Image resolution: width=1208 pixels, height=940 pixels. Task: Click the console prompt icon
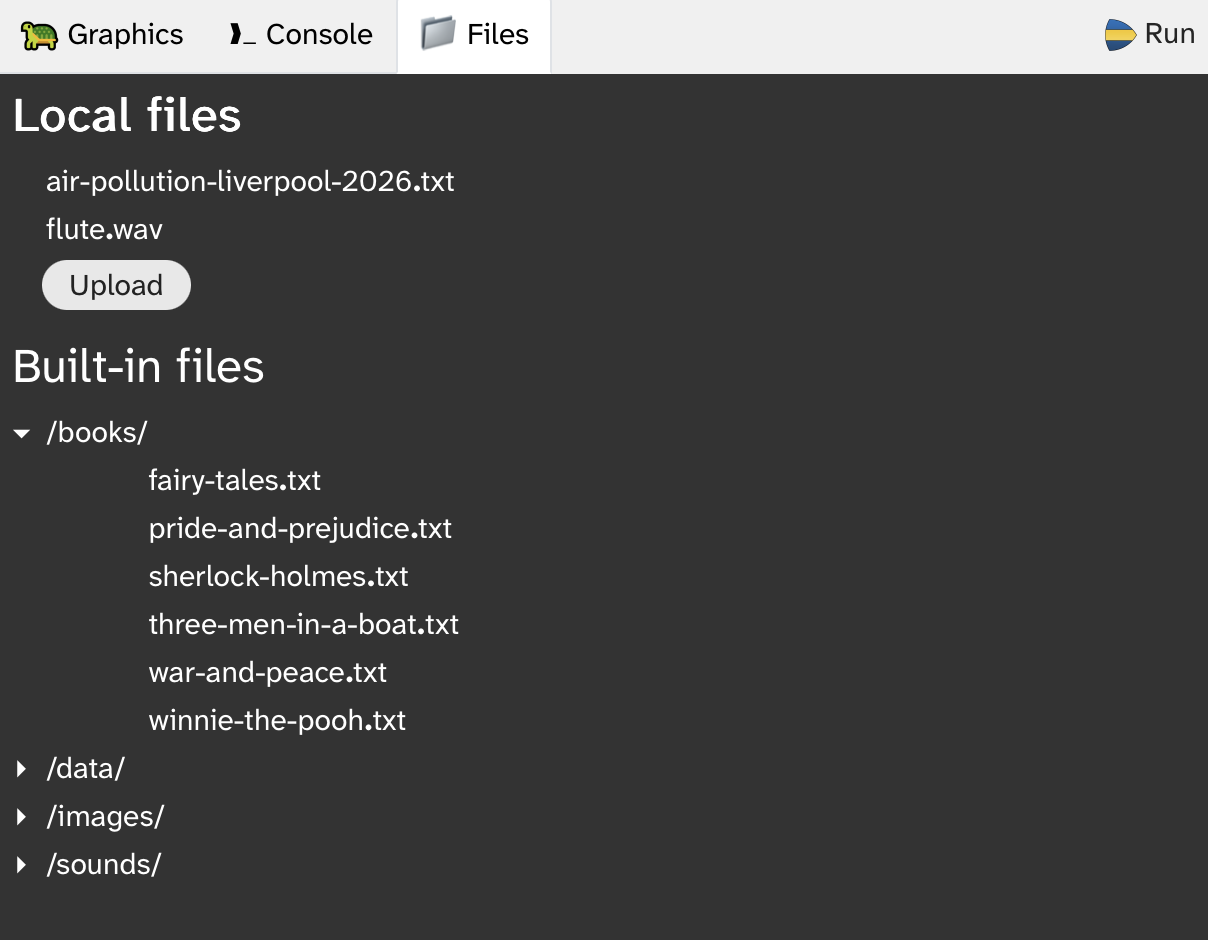[242, 35]
